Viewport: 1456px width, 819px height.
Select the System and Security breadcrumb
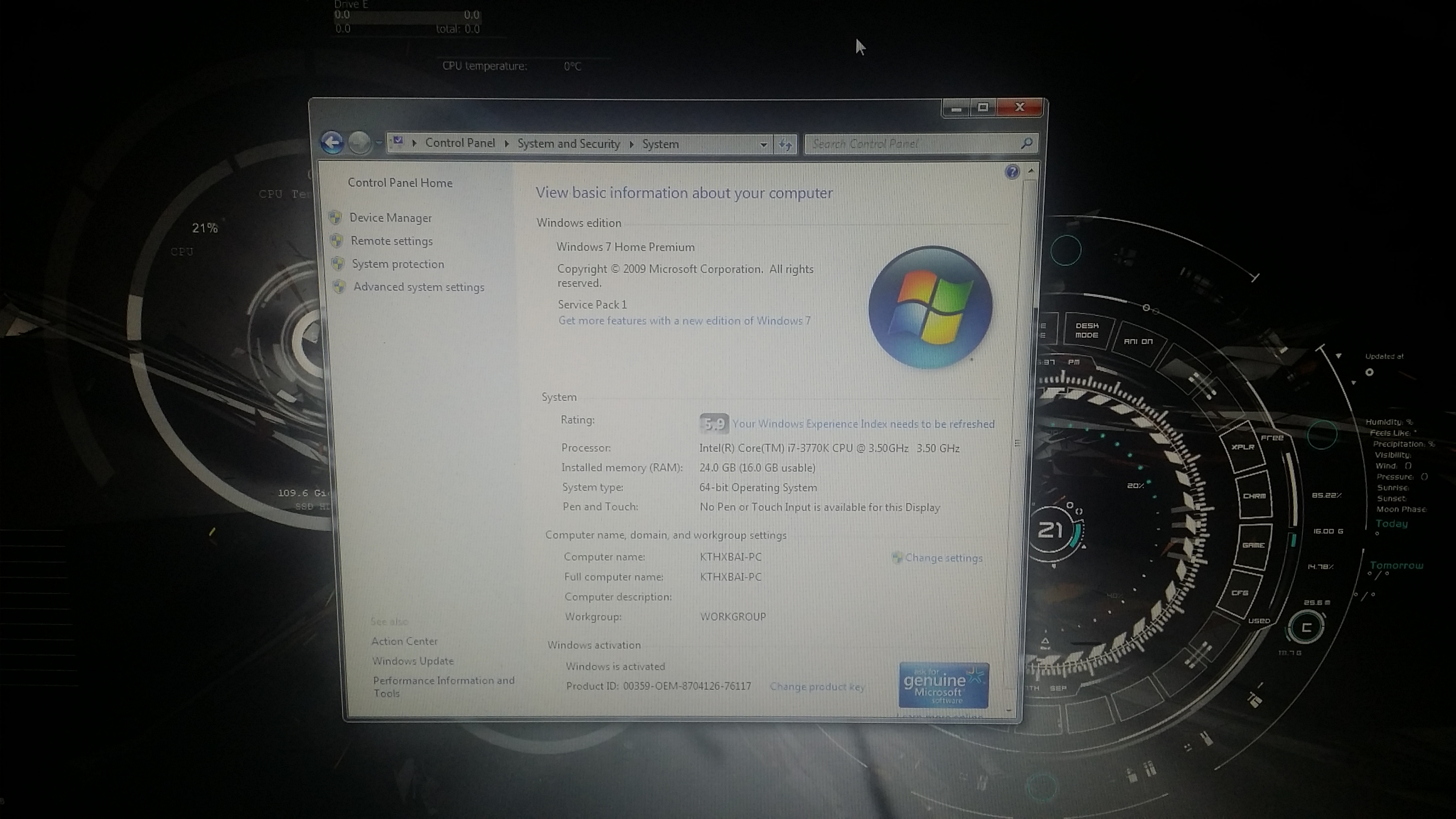coord(568,144)
